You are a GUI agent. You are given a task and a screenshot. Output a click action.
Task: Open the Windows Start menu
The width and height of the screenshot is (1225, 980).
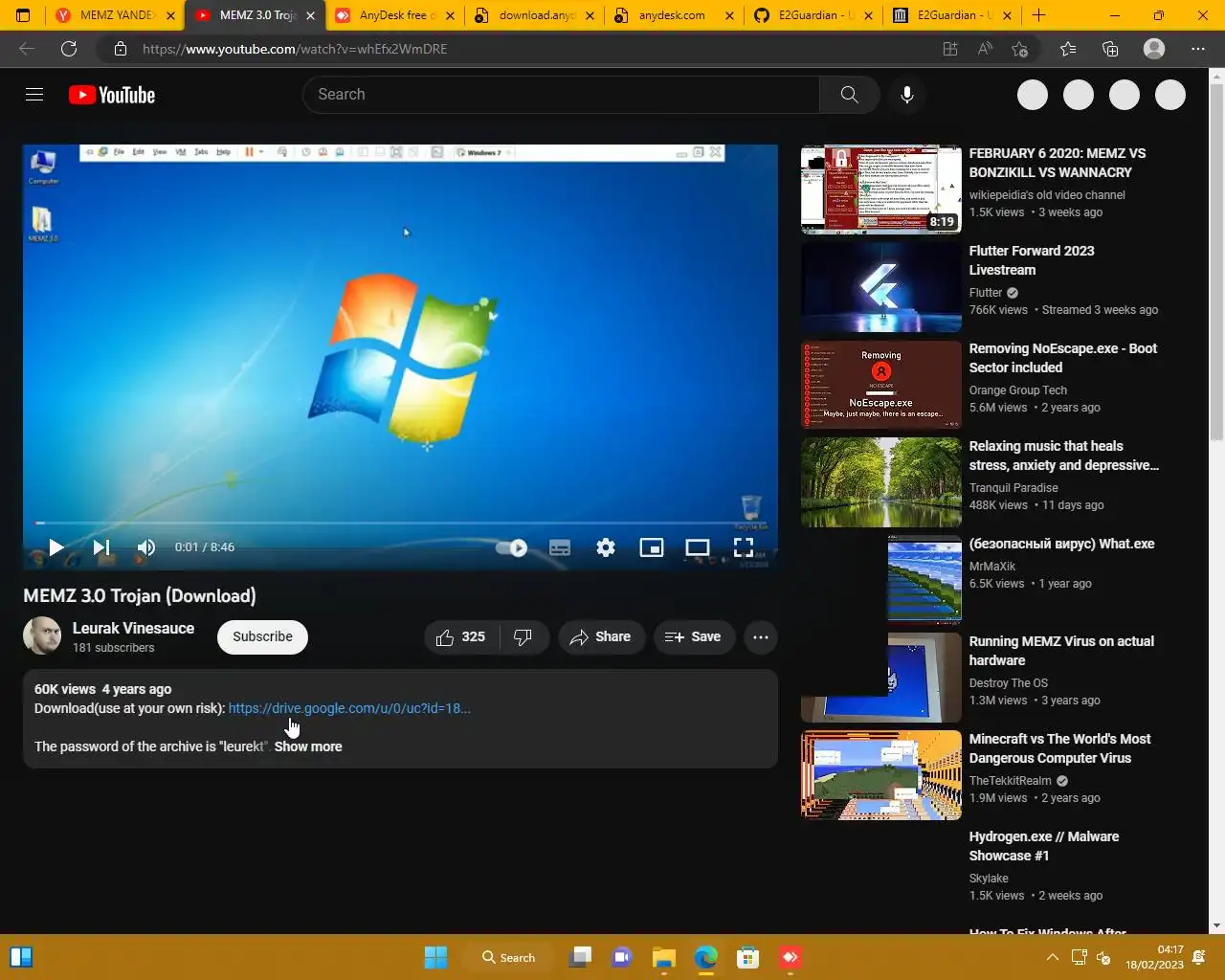click(435, 957)
